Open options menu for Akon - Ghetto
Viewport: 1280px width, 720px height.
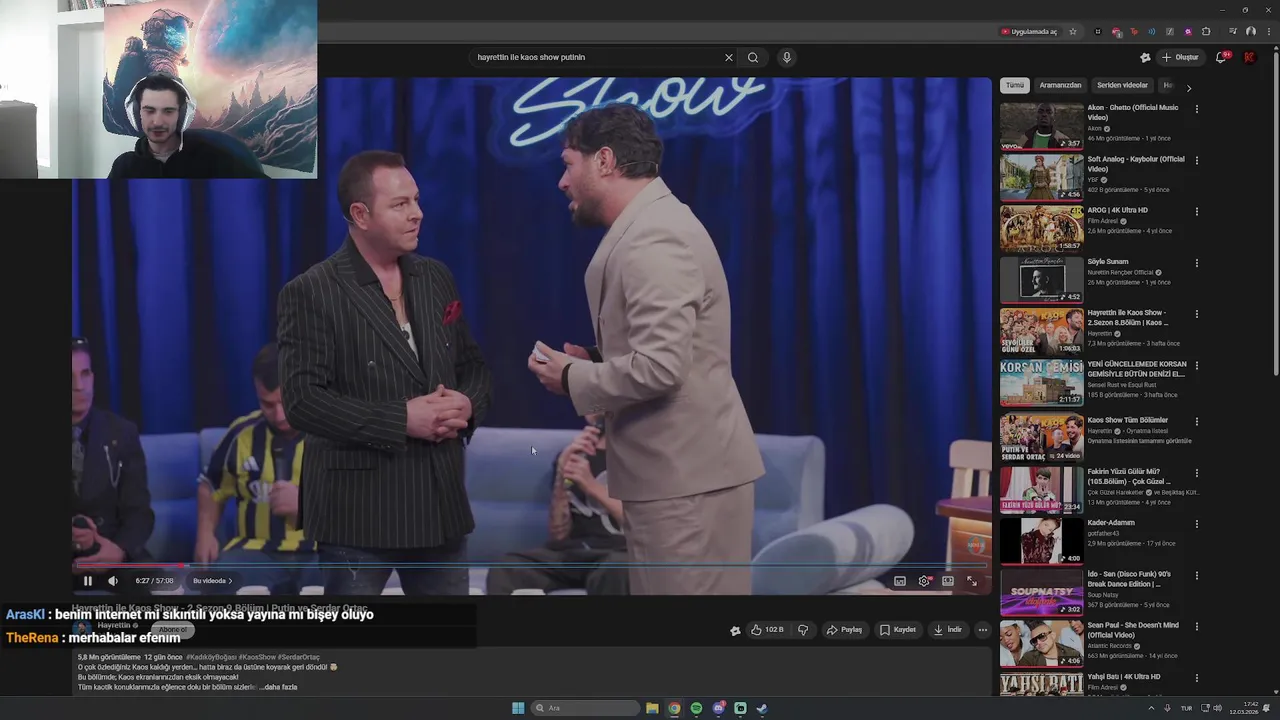point(1196,108)
